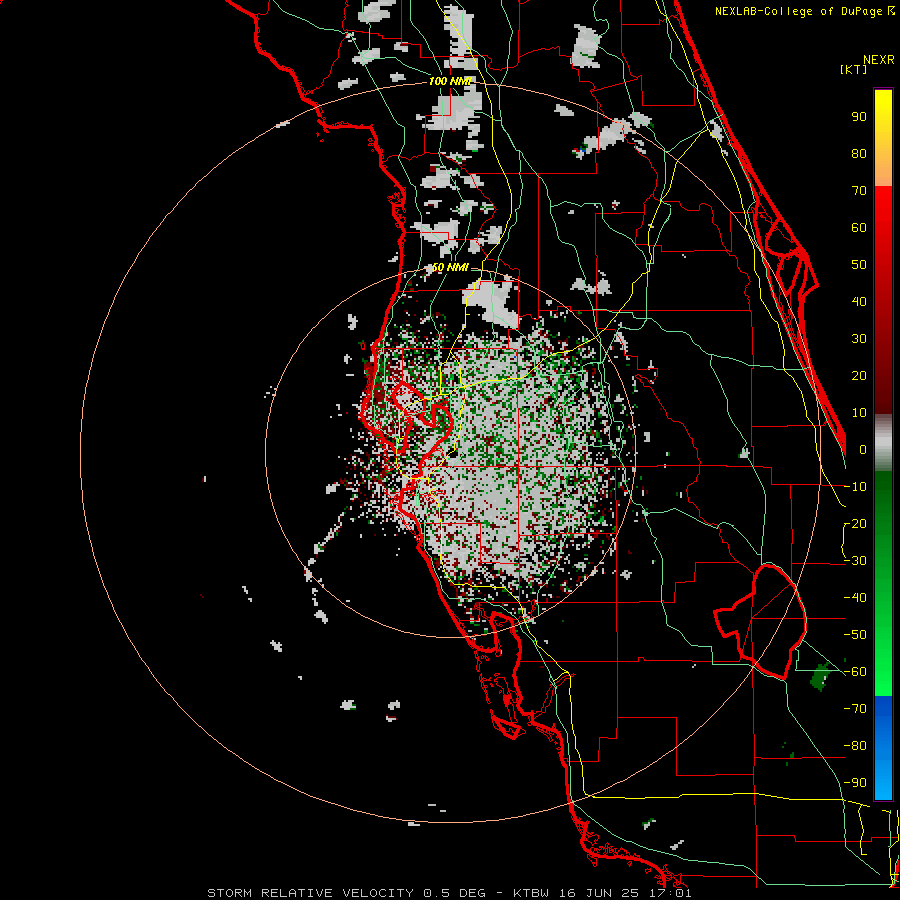The width and height of the screenshot is (900, 900).
Task: Click the 30 value on velocity scale
Action: tap(859, 339)
